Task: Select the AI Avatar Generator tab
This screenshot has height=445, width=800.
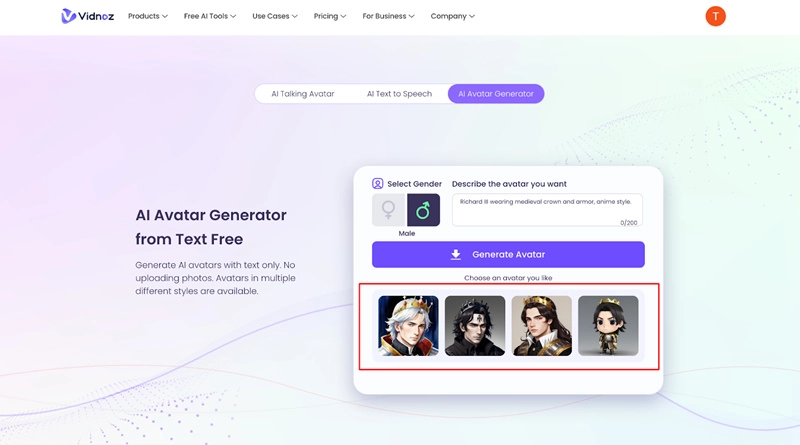Action: (x=496, y=94)
